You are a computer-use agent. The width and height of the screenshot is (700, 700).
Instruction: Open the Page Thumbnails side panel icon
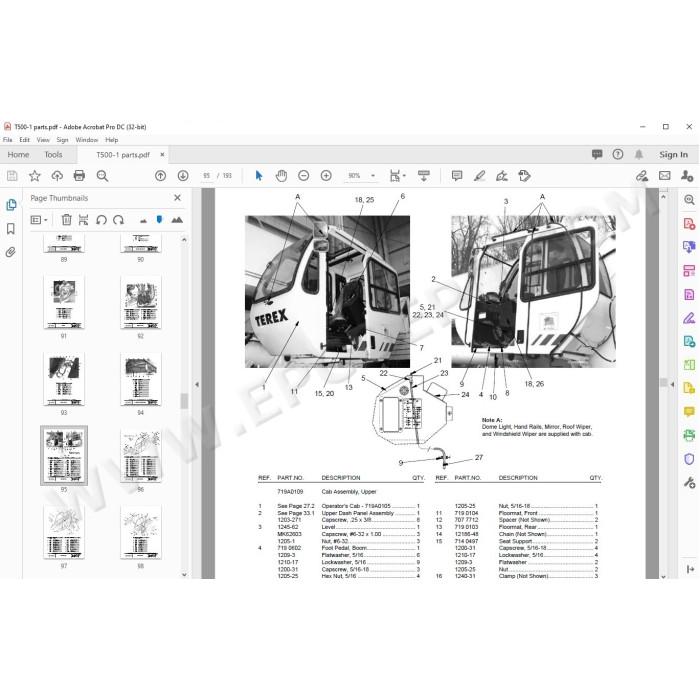[x=11, y=205]
